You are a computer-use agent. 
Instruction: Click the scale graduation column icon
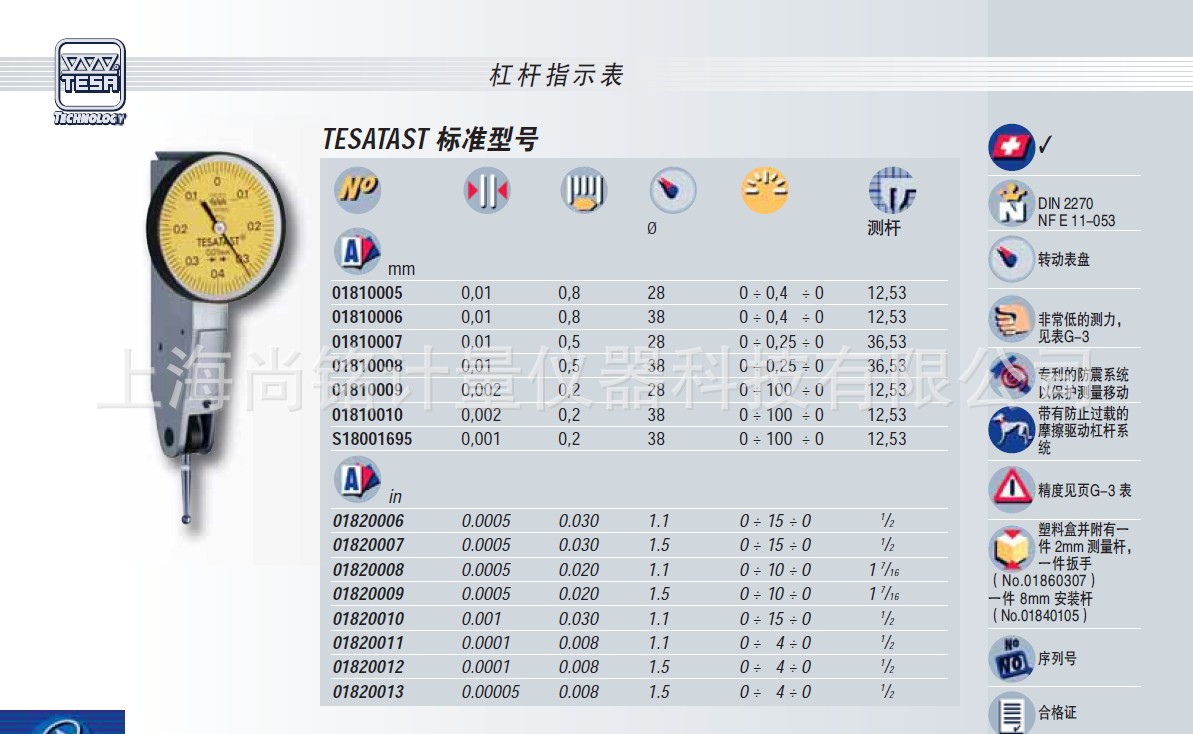click(x=584, y=190)
